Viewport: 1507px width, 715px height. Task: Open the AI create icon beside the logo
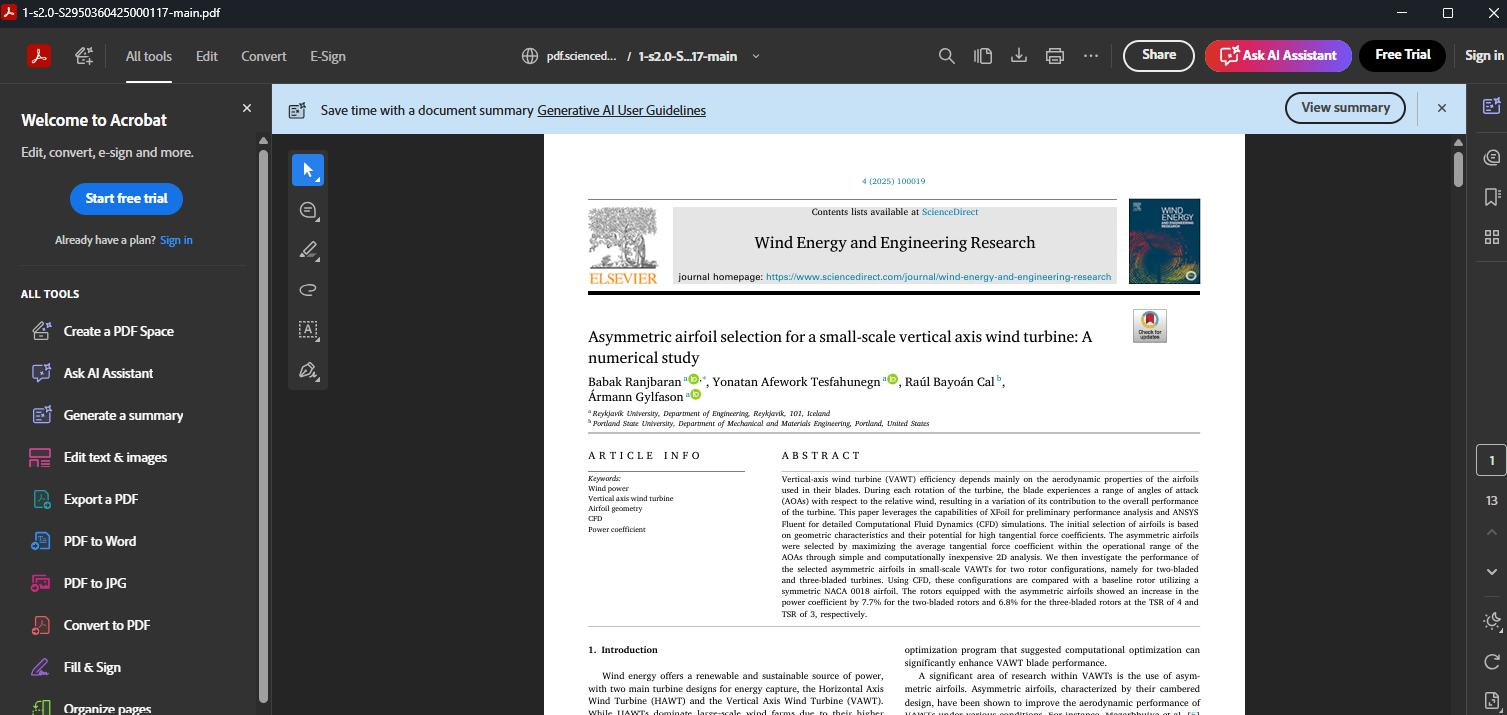[85, 56]
